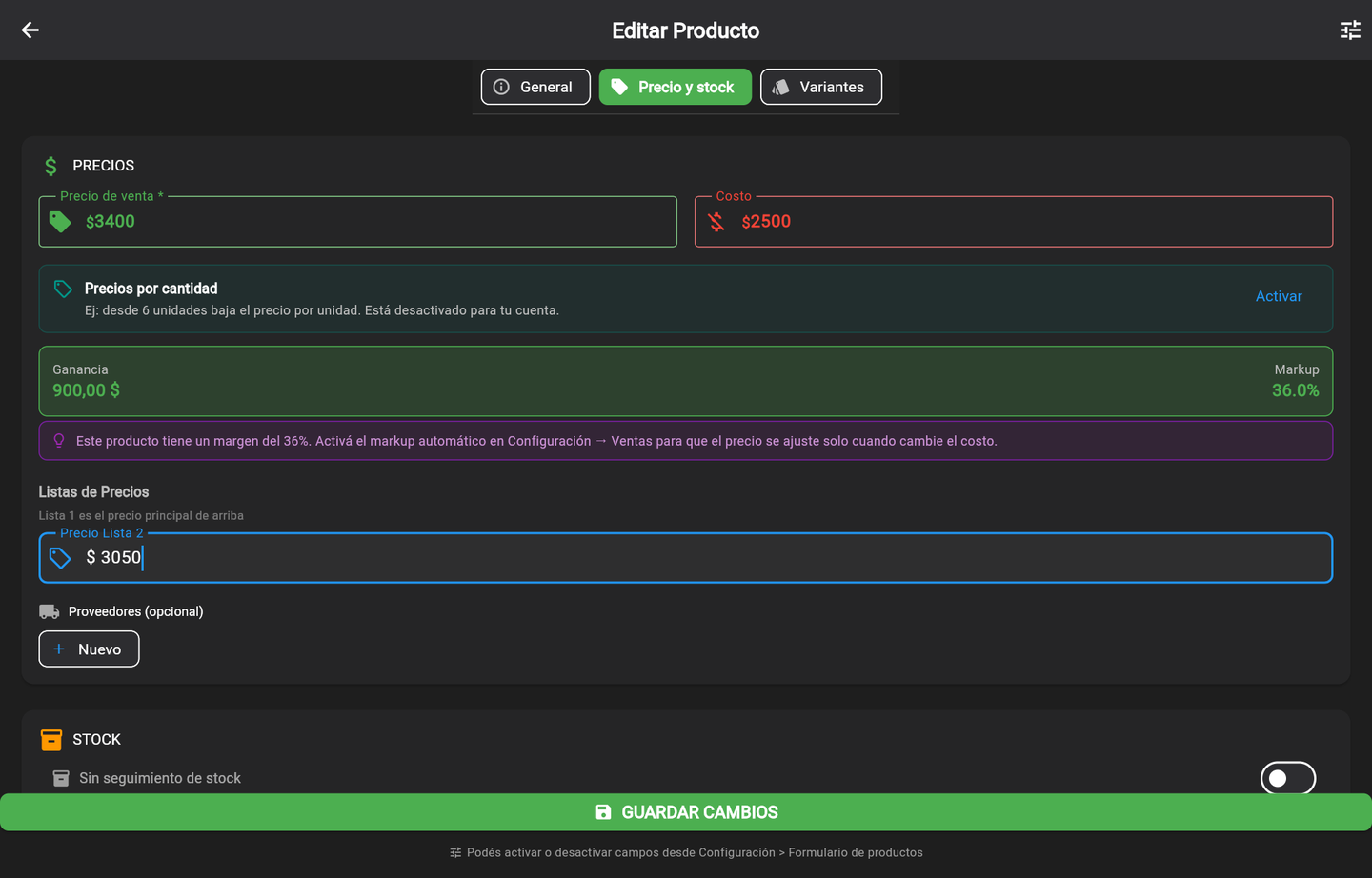The height and width of the screenshot is (878, 1372).
Task: Click the truck icon beside Proveedores
Action: [50, 611]
